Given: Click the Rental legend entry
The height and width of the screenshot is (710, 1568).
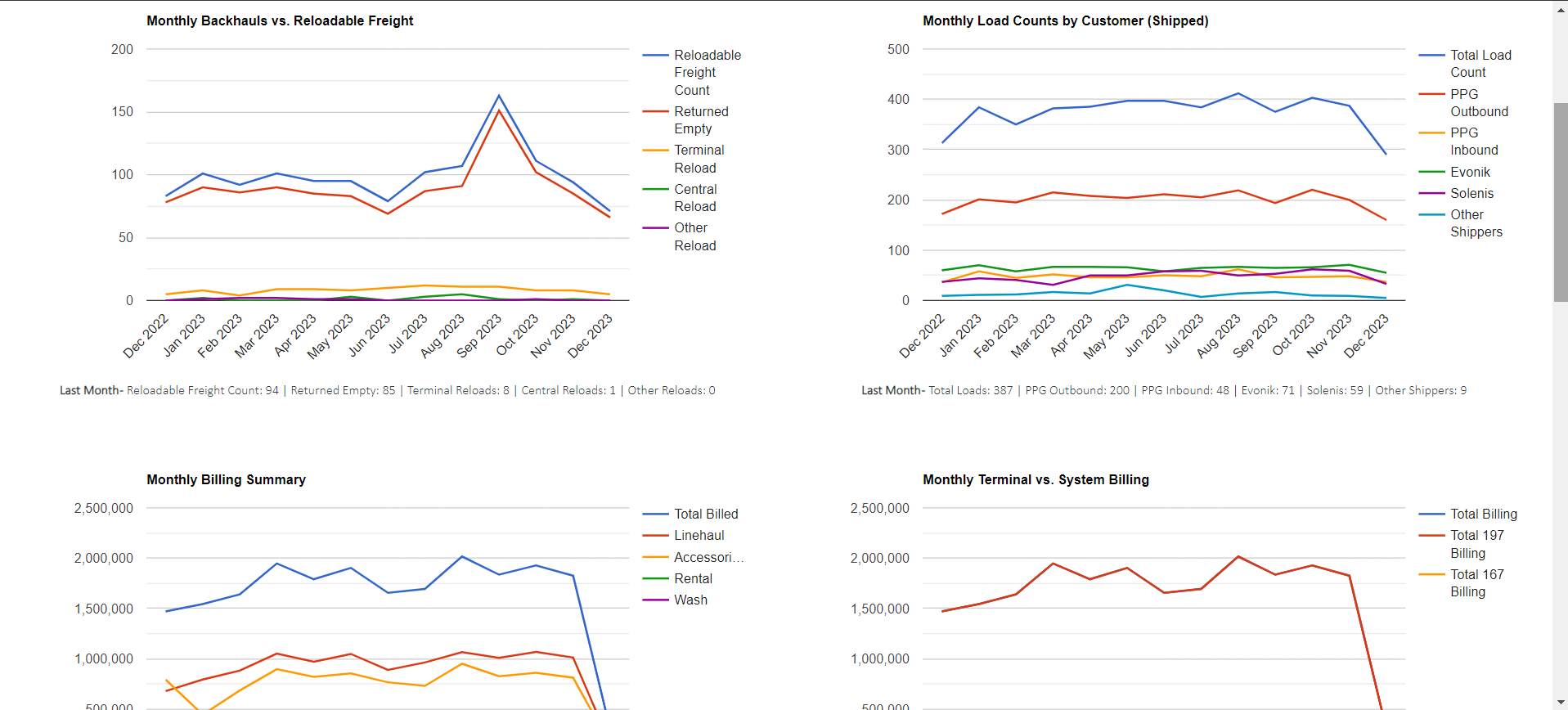Looking at the screenshot, I should (x=678, y=578).
